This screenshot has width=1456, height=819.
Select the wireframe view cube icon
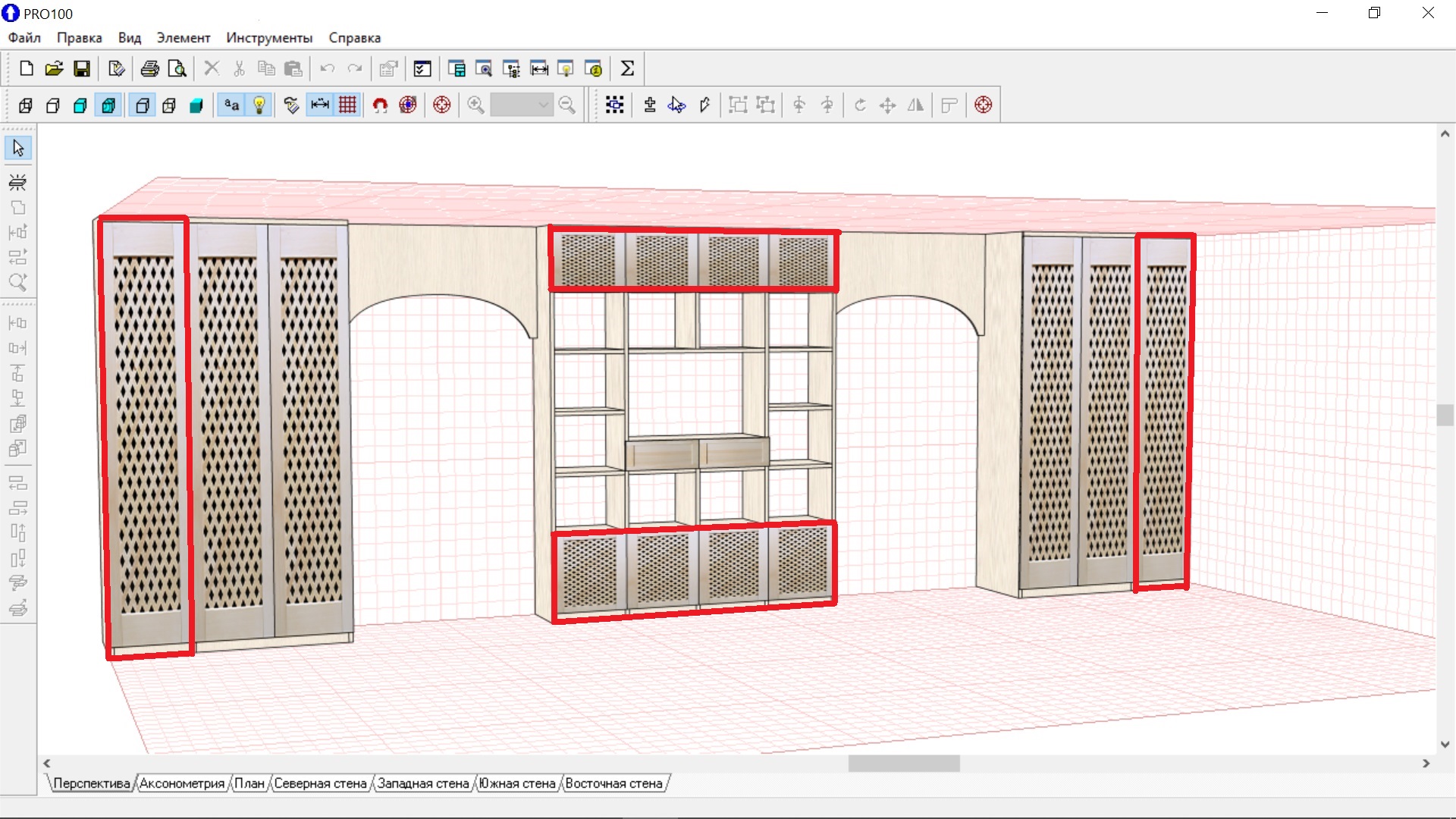(x=25, y=105)
